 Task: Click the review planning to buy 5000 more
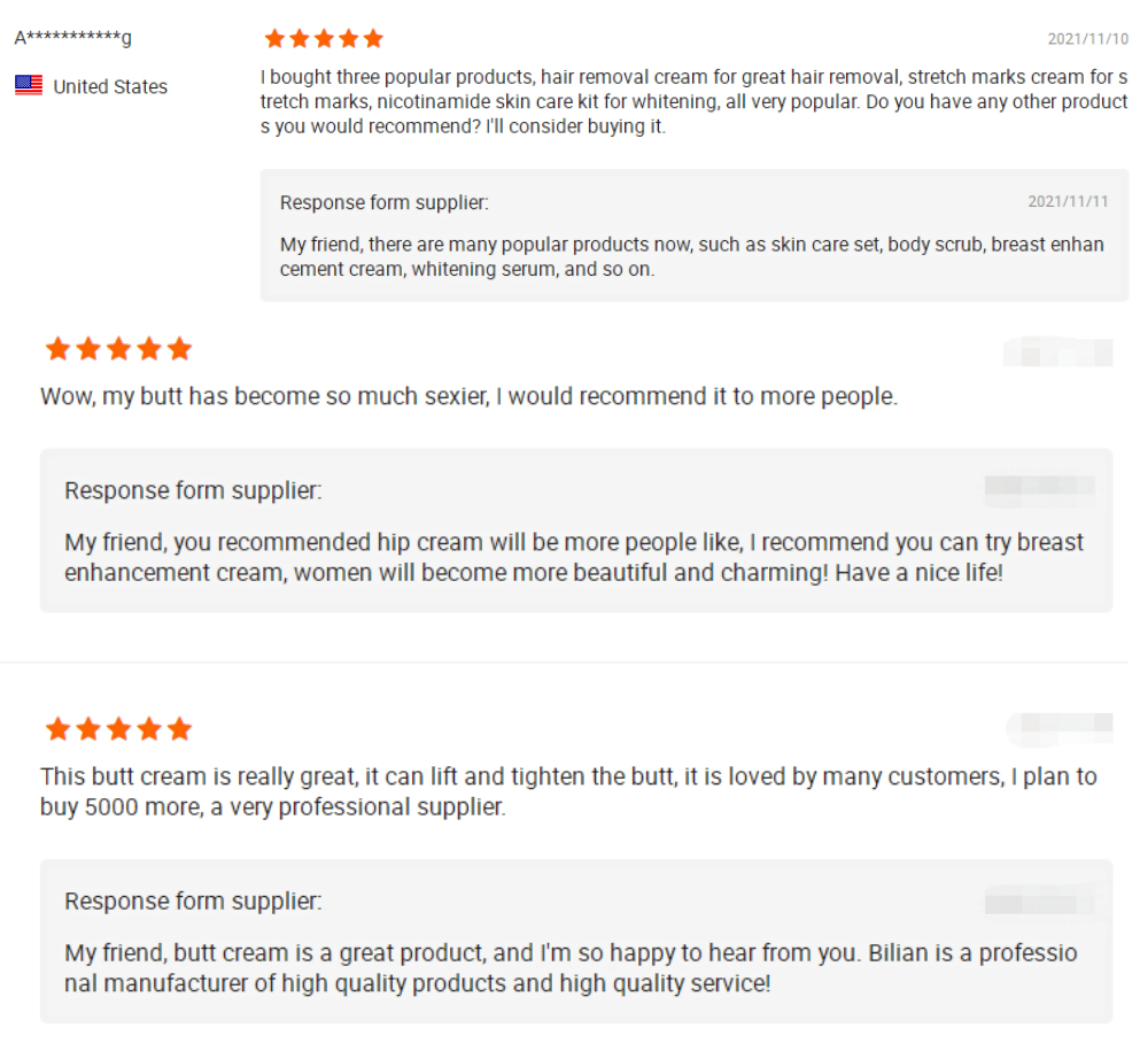point(568,792)
